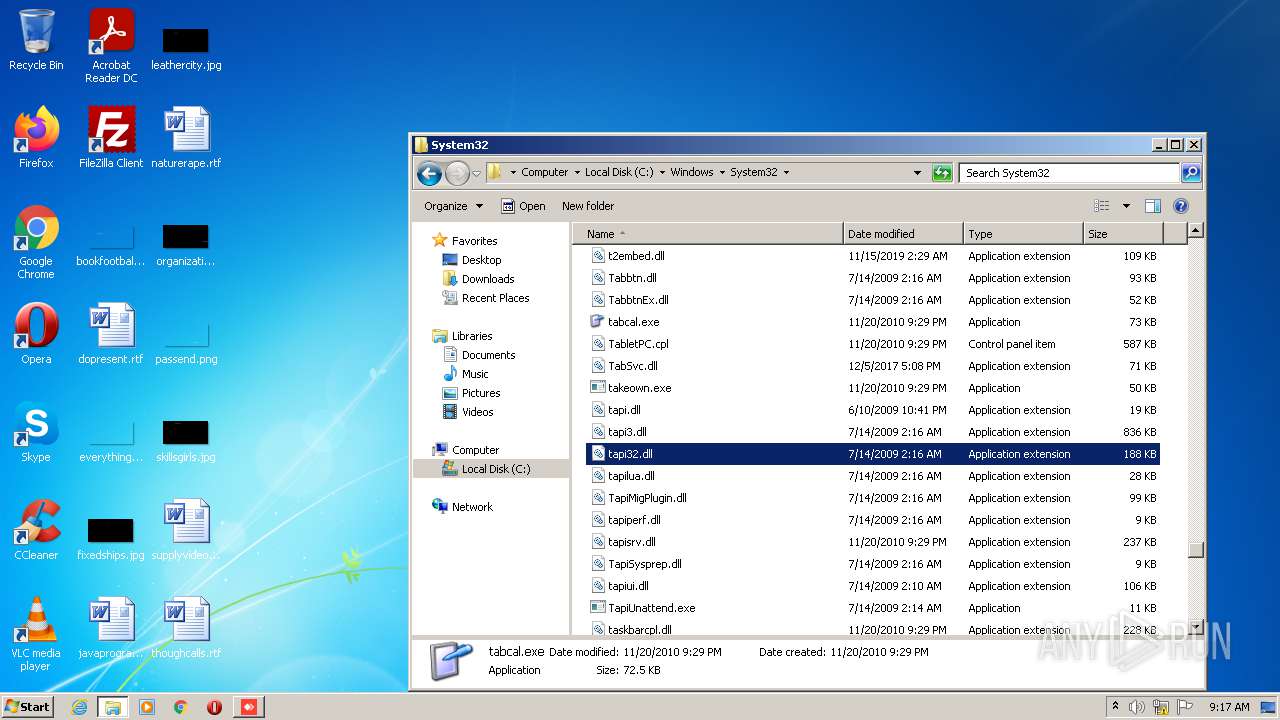Select leathercity.jpg file on desktop
Image resolution: width=1280 pixels, height=720 pixels.
pyautogui.click(x=186, y=50)
